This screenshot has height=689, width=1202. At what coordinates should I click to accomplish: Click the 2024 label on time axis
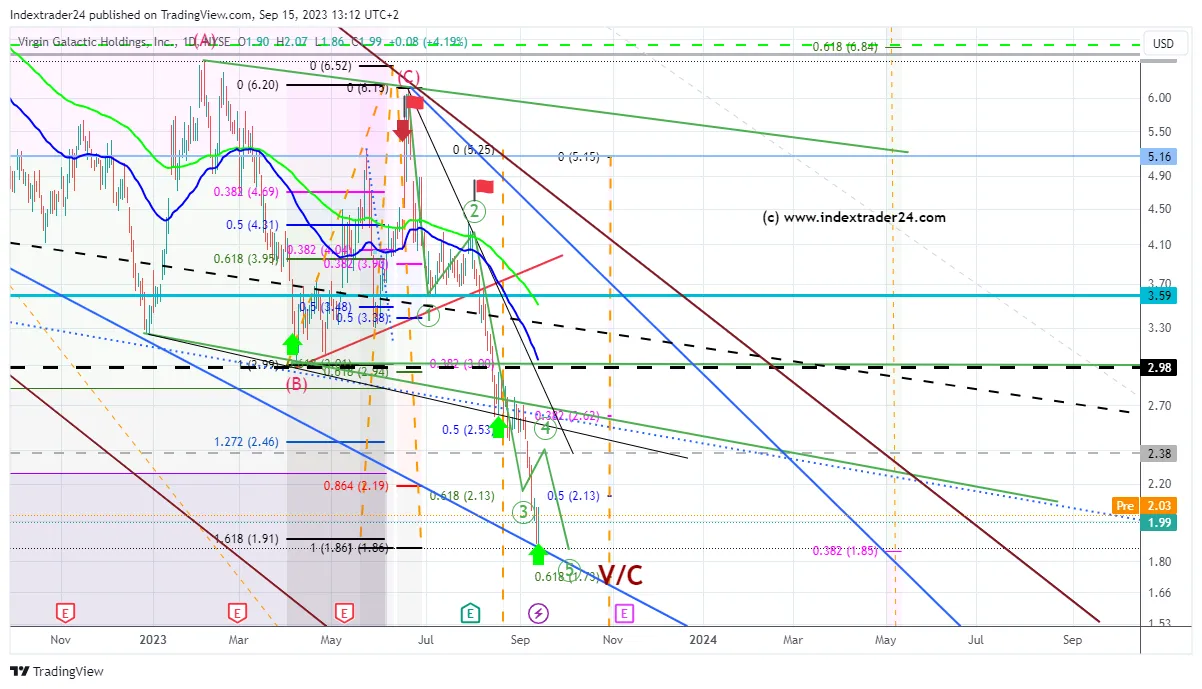tap(704, 638)
